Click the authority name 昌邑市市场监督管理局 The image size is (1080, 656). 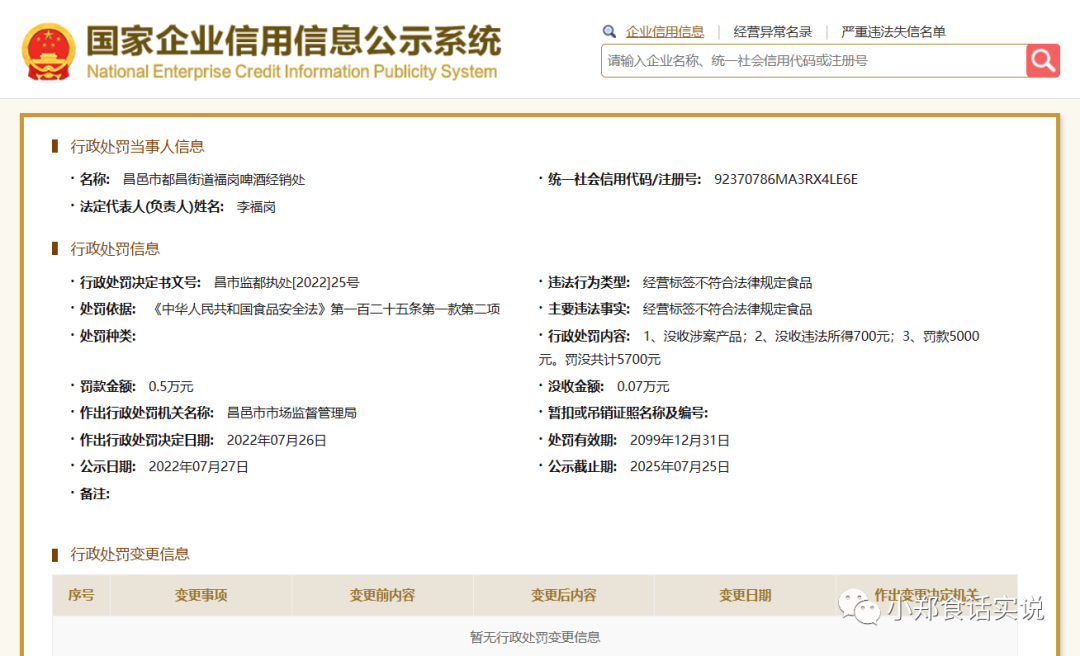pyautogui.click(x=291, y=413)
